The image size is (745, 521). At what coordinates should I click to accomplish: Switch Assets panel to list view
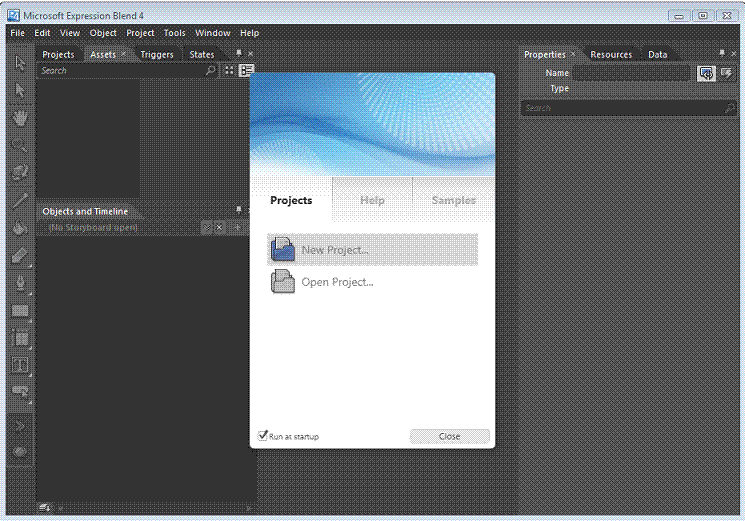coord(247,70)
